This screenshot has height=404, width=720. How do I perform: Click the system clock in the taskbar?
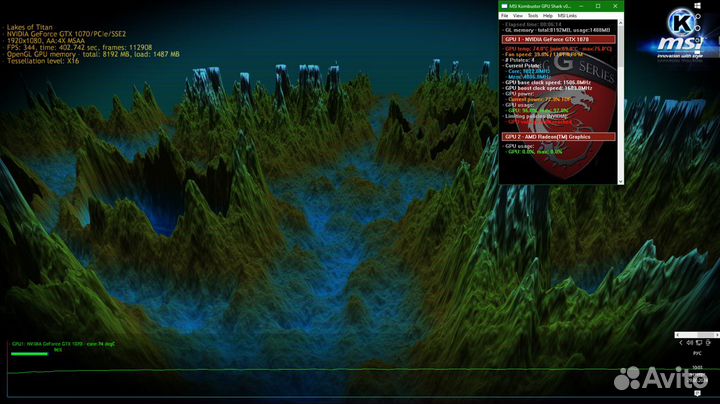(696, 369)
